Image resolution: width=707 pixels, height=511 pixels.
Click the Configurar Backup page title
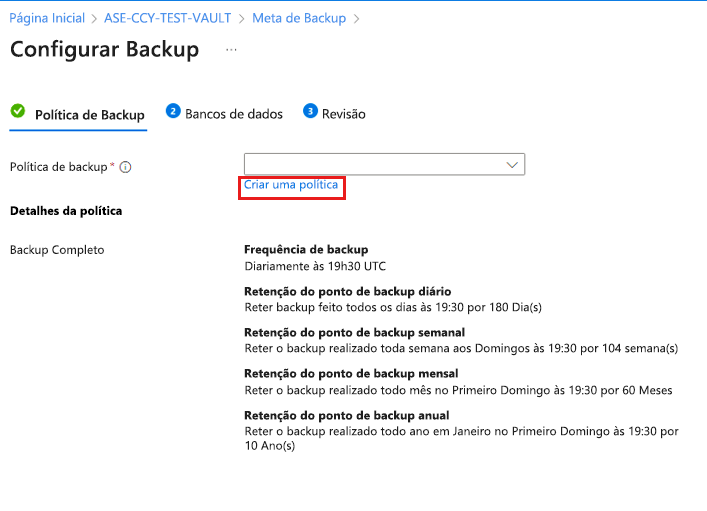tap(104, 50)
